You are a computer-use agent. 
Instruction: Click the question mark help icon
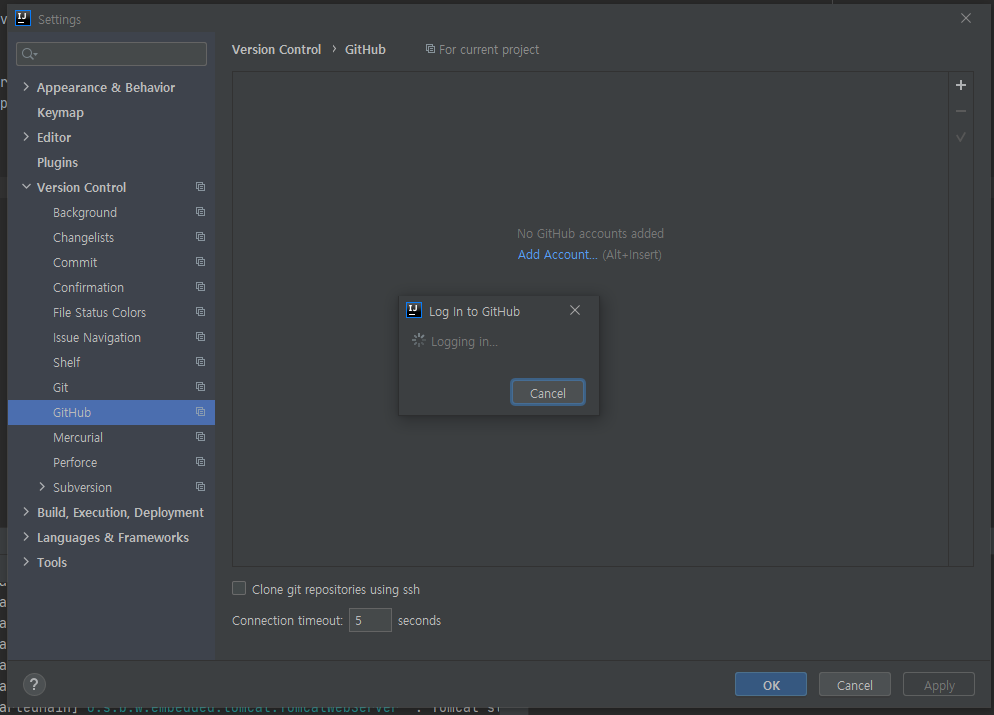pyautogui.click(x=34, y=685)
